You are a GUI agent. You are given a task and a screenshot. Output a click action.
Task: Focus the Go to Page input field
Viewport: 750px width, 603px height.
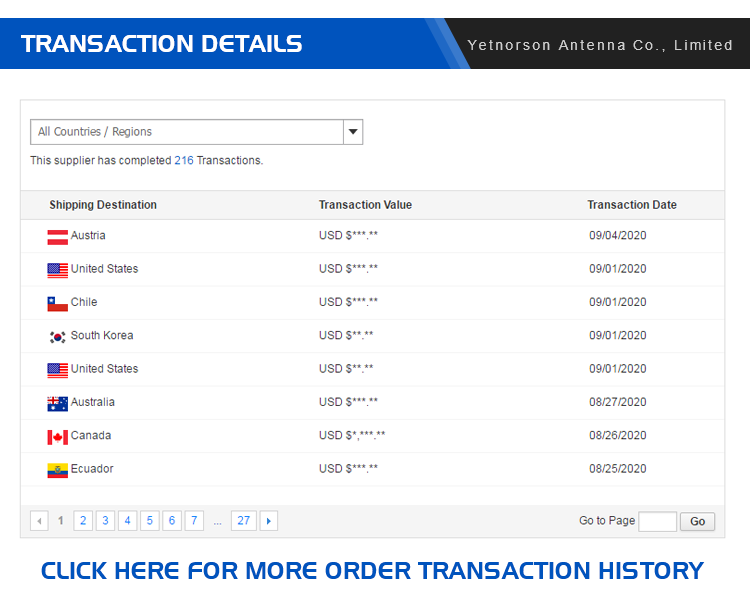(658, 522)
